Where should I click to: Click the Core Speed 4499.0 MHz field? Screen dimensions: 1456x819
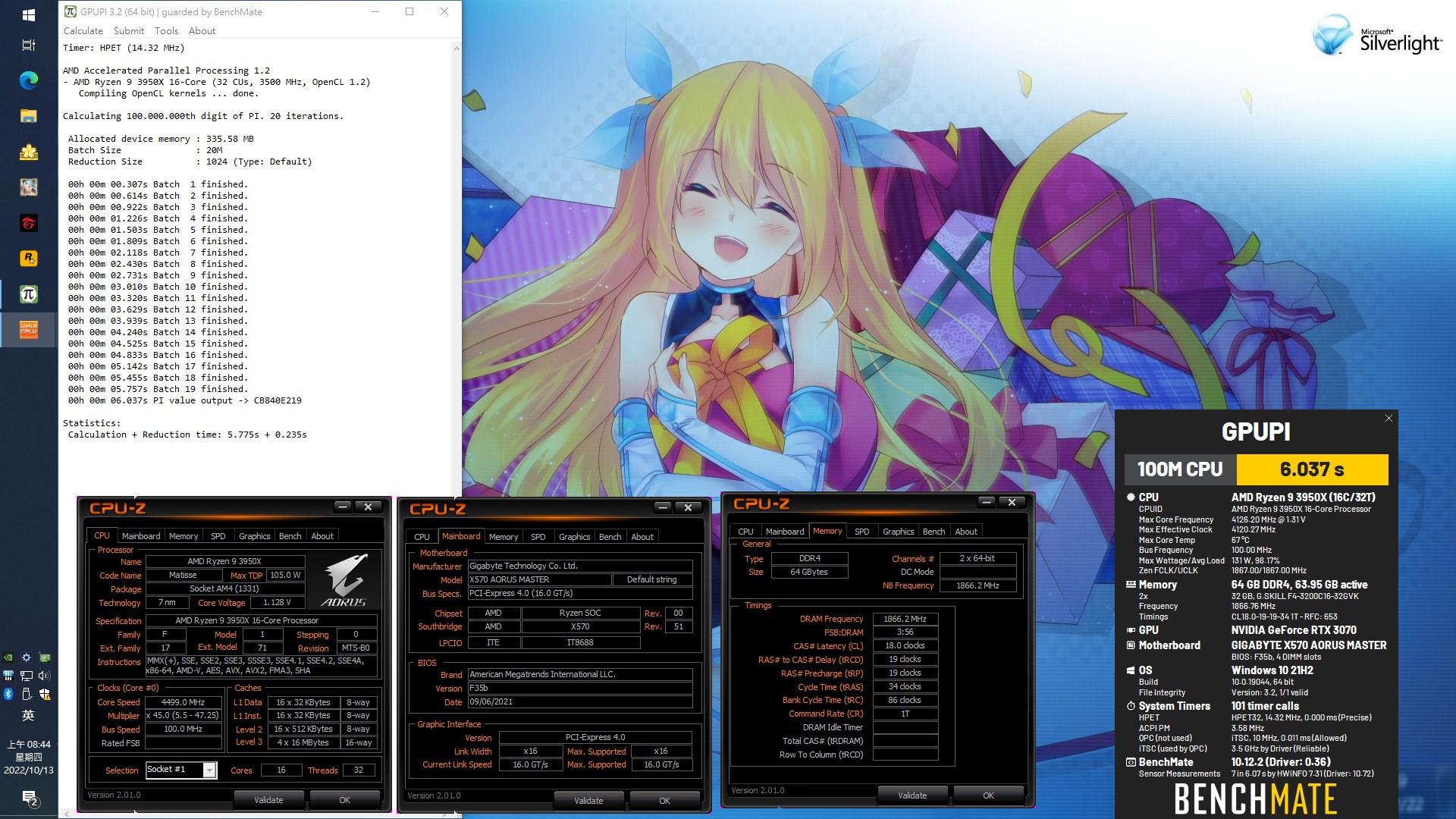tap(184, 702)
